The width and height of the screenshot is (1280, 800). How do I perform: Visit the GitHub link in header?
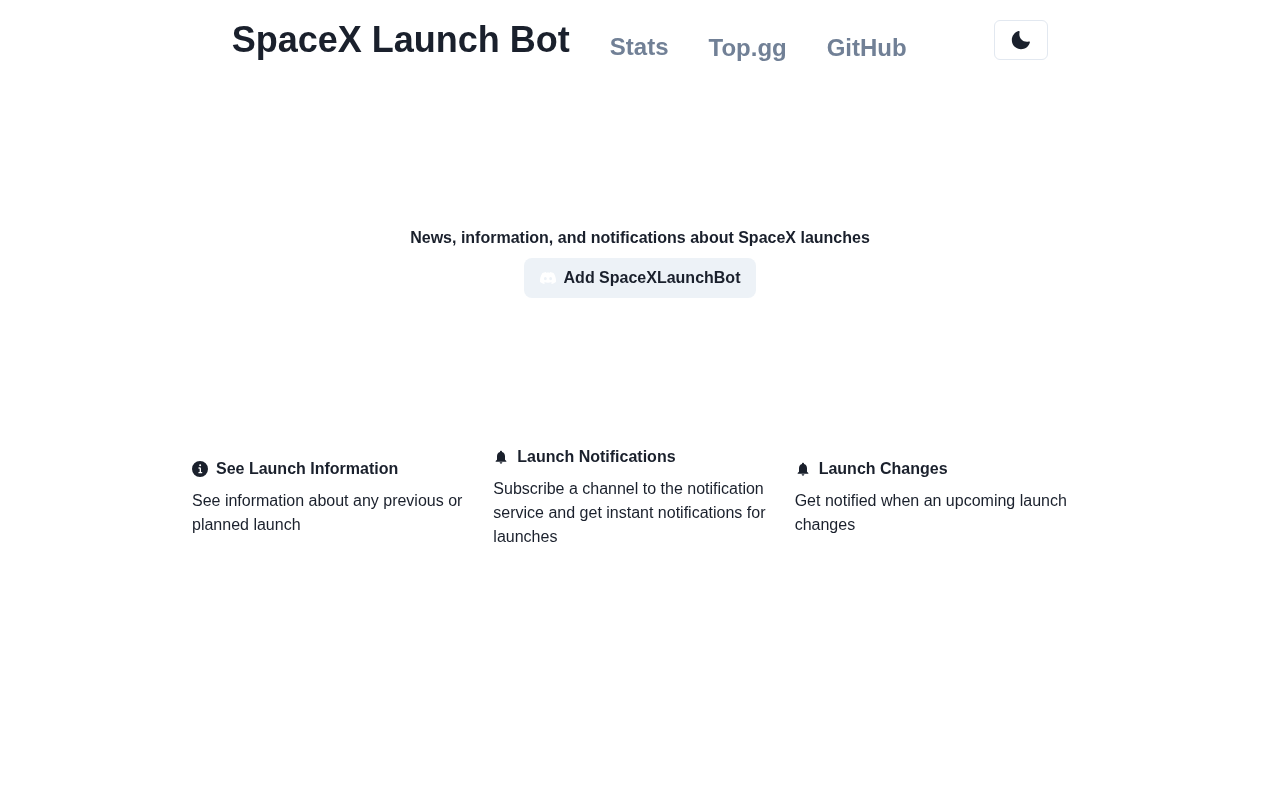867,48
